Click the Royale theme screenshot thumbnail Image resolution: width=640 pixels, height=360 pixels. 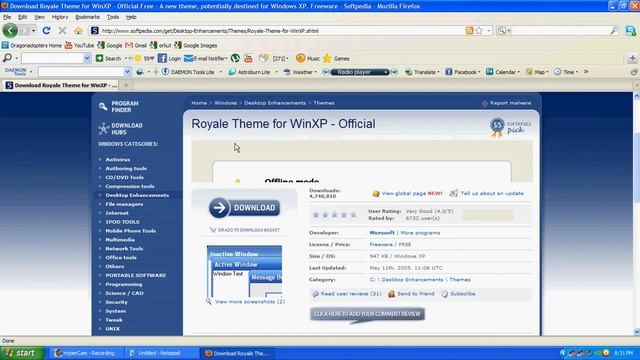point(244,271)
